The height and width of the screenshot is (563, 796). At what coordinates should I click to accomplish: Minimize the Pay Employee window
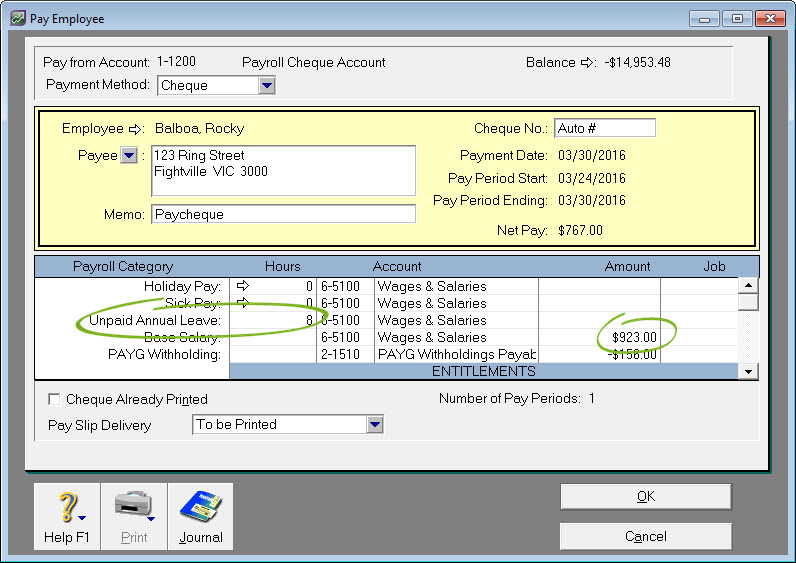(704, 19)
